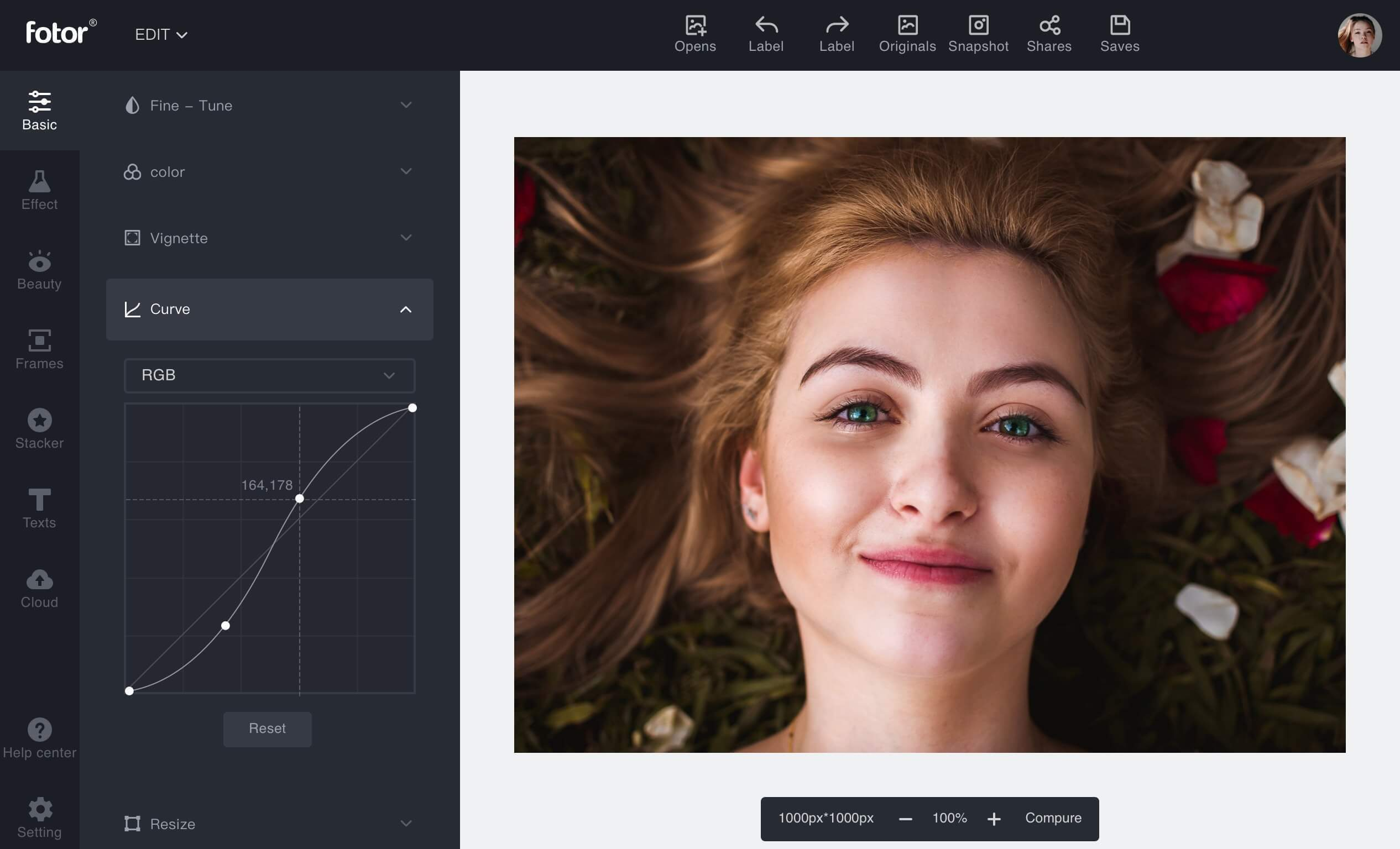Click the Stacker star icon
The height and width of the screenshot is (849, 1400).
click(x=39, y=421)
